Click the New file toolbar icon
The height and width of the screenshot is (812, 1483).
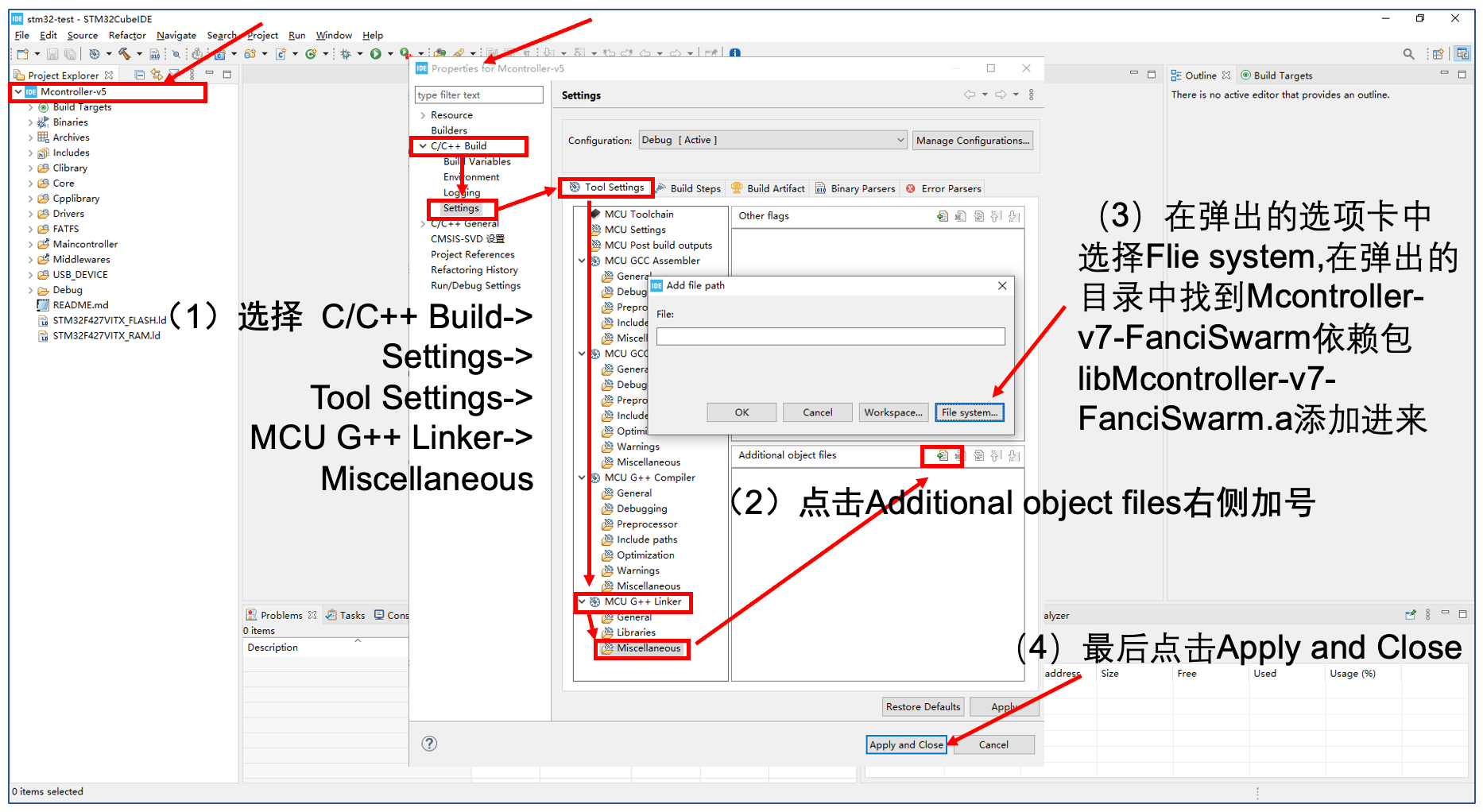point(22,54)
